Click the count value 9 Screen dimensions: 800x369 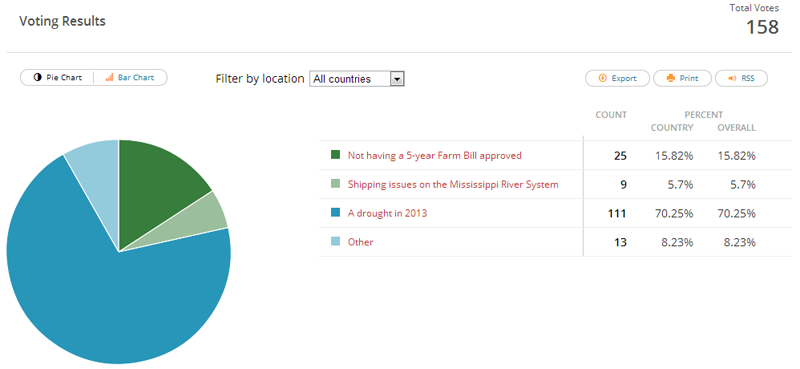tap(623, 185)
